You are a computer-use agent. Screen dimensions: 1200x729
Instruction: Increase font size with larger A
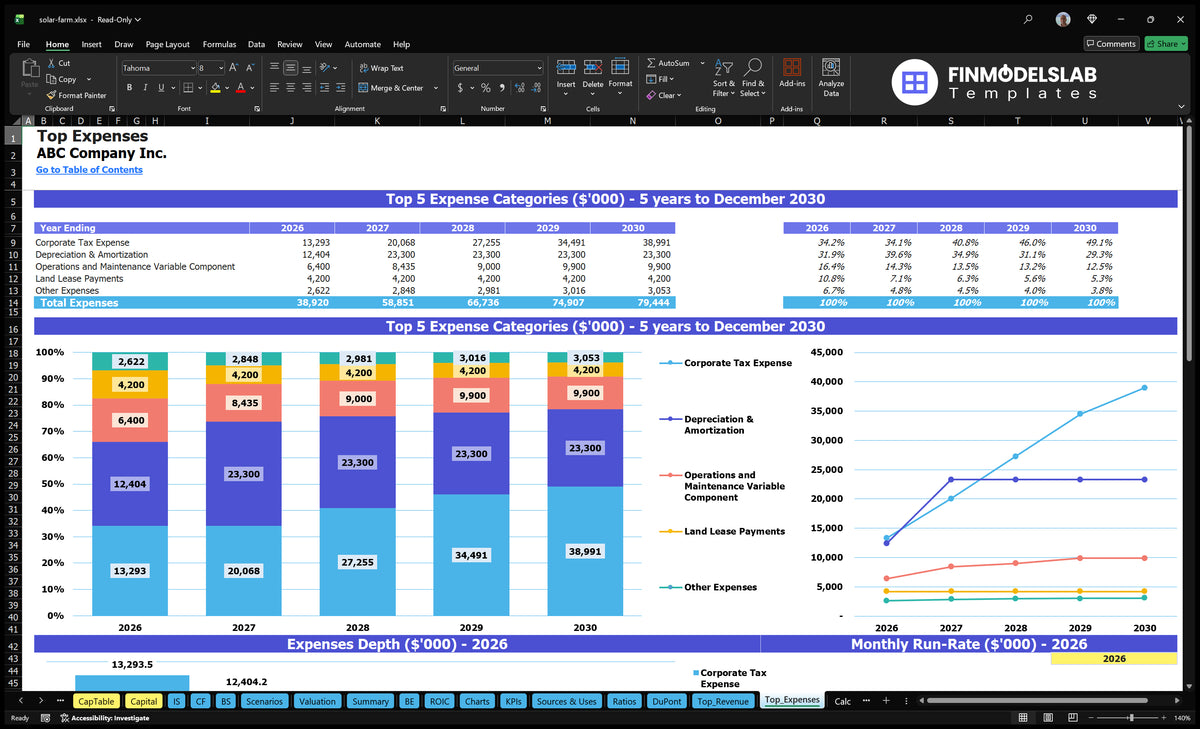click(233, 68)
